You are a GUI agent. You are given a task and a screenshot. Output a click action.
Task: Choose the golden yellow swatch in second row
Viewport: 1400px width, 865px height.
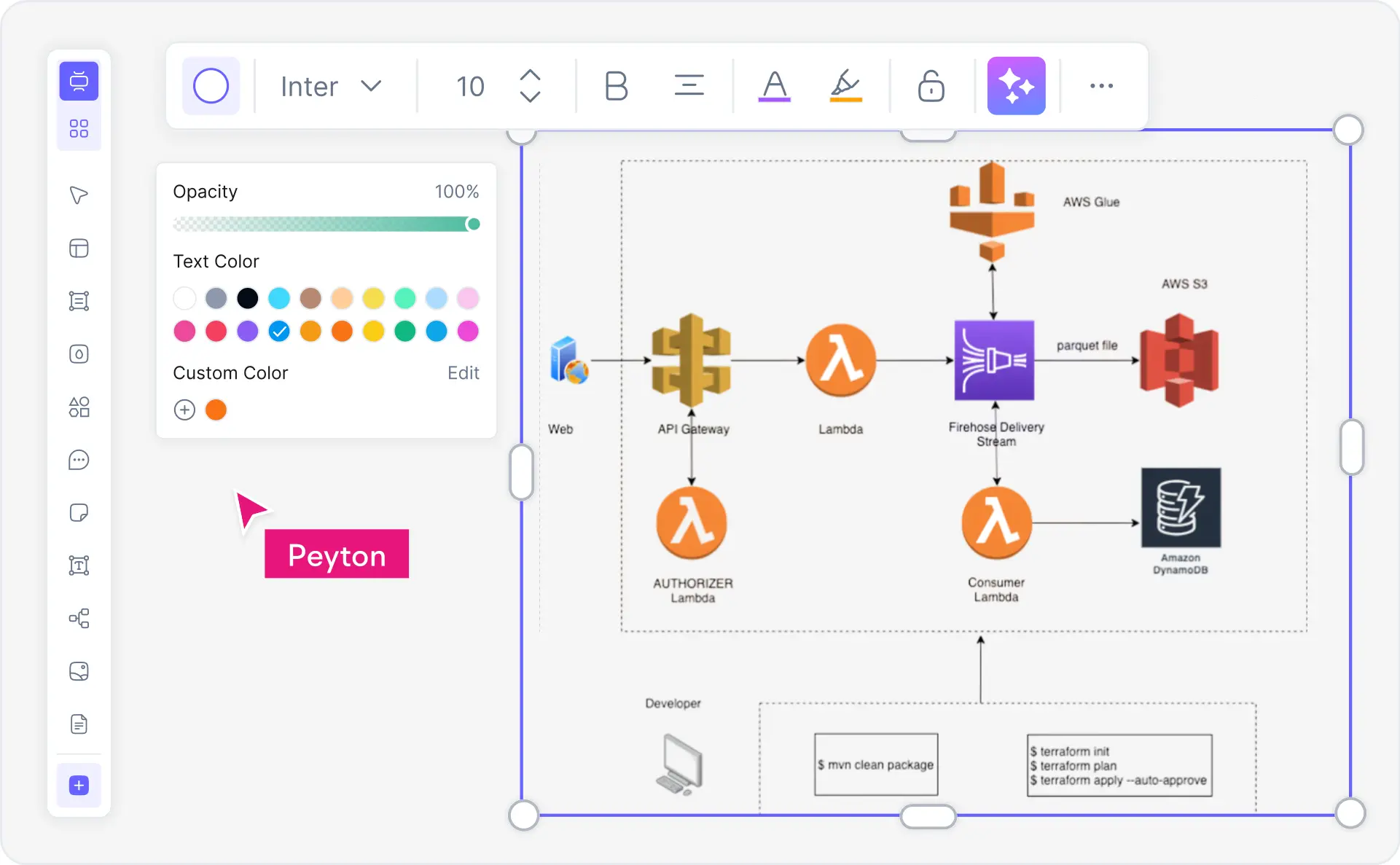coord(373,332)
